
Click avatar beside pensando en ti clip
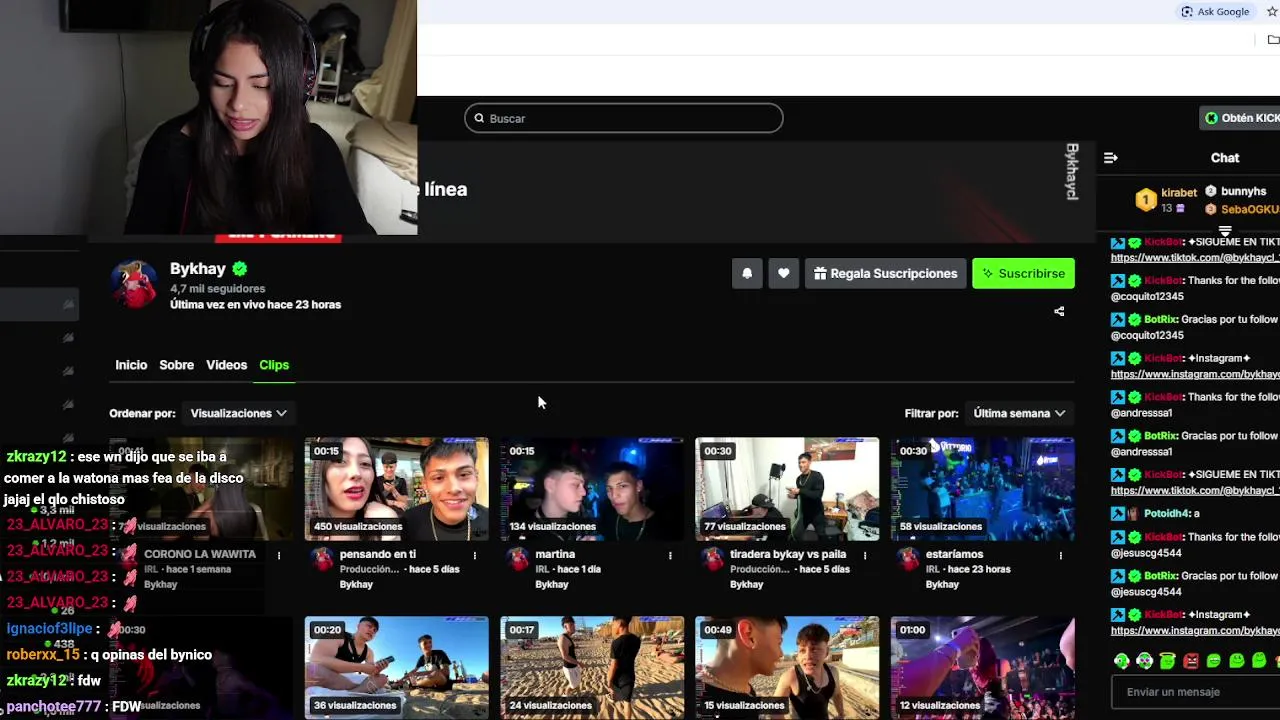322,559
